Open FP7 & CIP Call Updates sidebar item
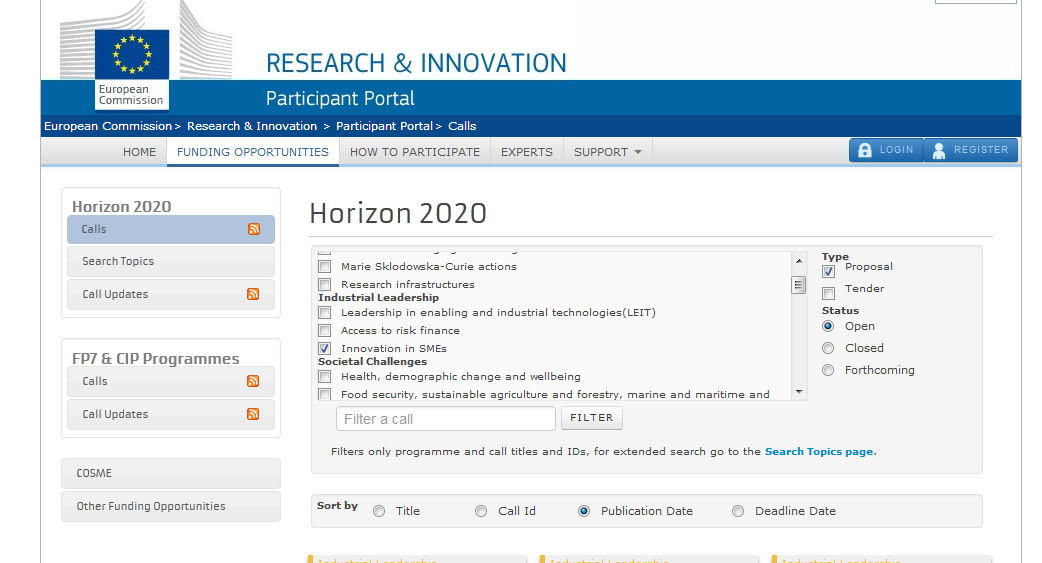Screen dimensions: 1042x563 pyautogui.click(x=171, y=414)
